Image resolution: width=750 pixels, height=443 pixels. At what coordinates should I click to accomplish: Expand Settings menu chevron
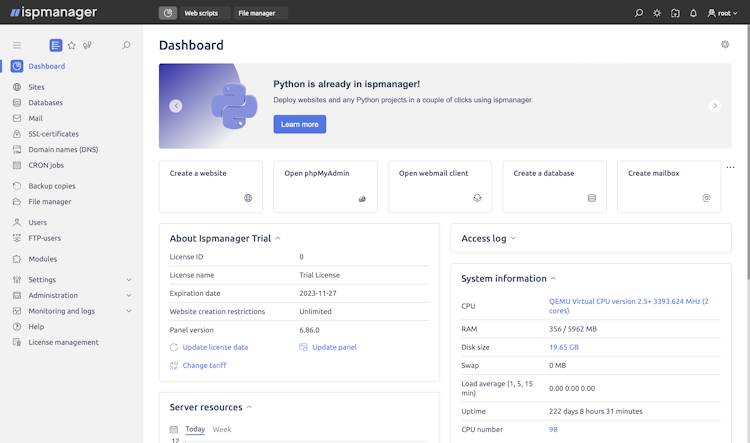(x=129, y=280)
